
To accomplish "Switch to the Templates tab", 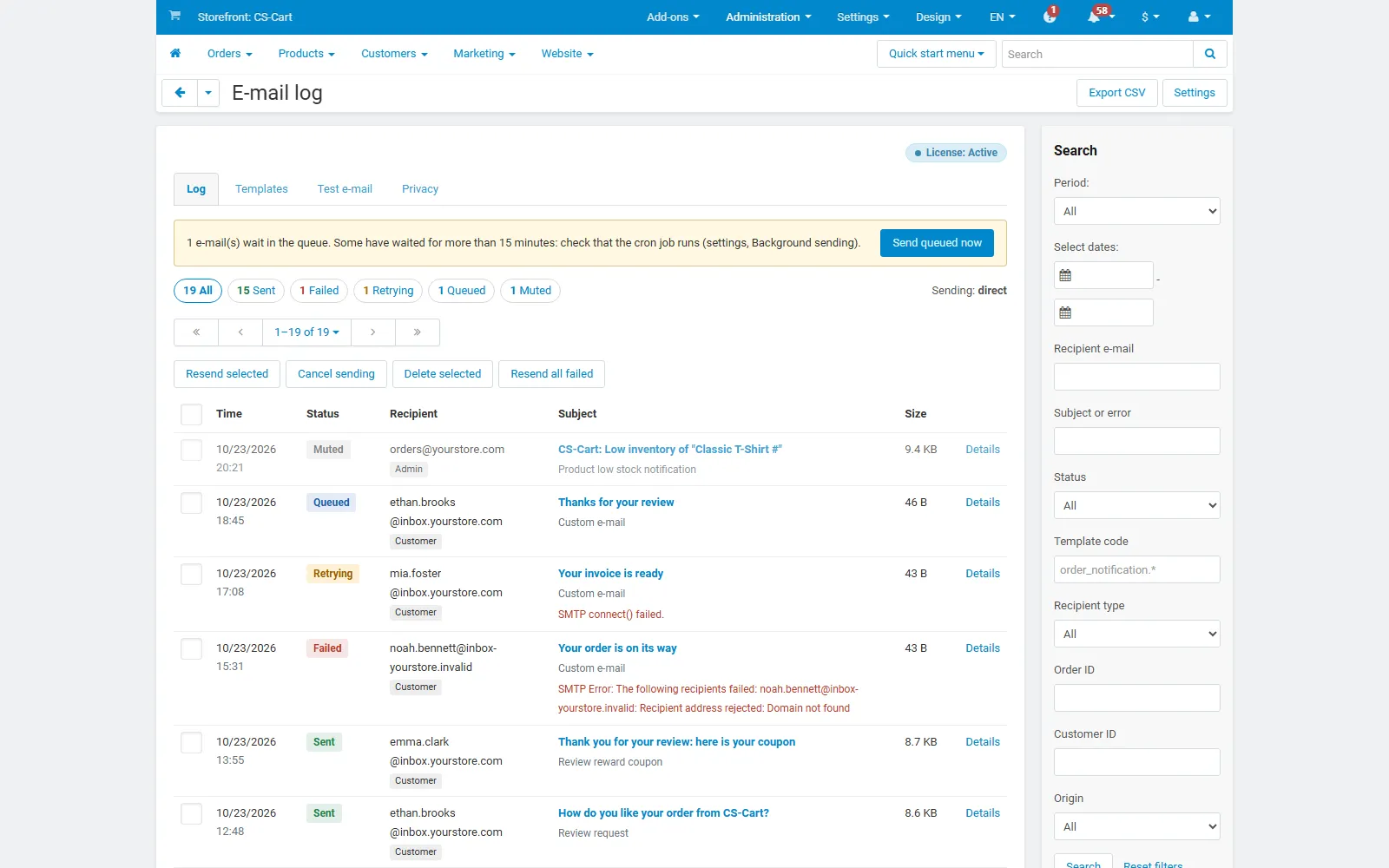I will point(261,189).
